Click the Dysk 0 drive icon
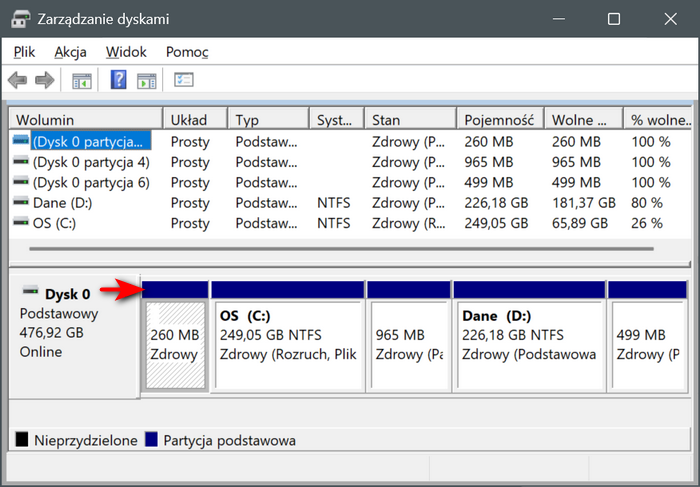The image size is (700, 487). [29, 293]
